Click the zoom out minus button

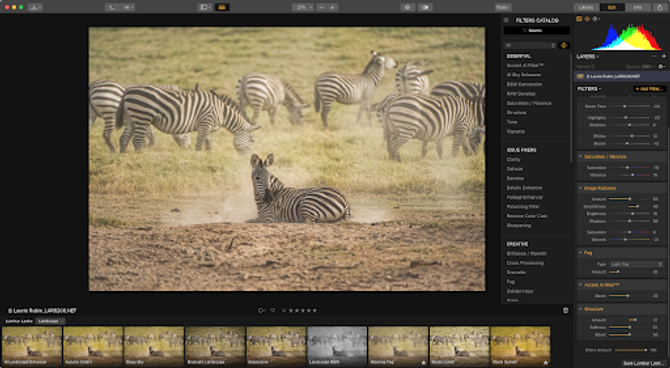[x=322, y=7]
